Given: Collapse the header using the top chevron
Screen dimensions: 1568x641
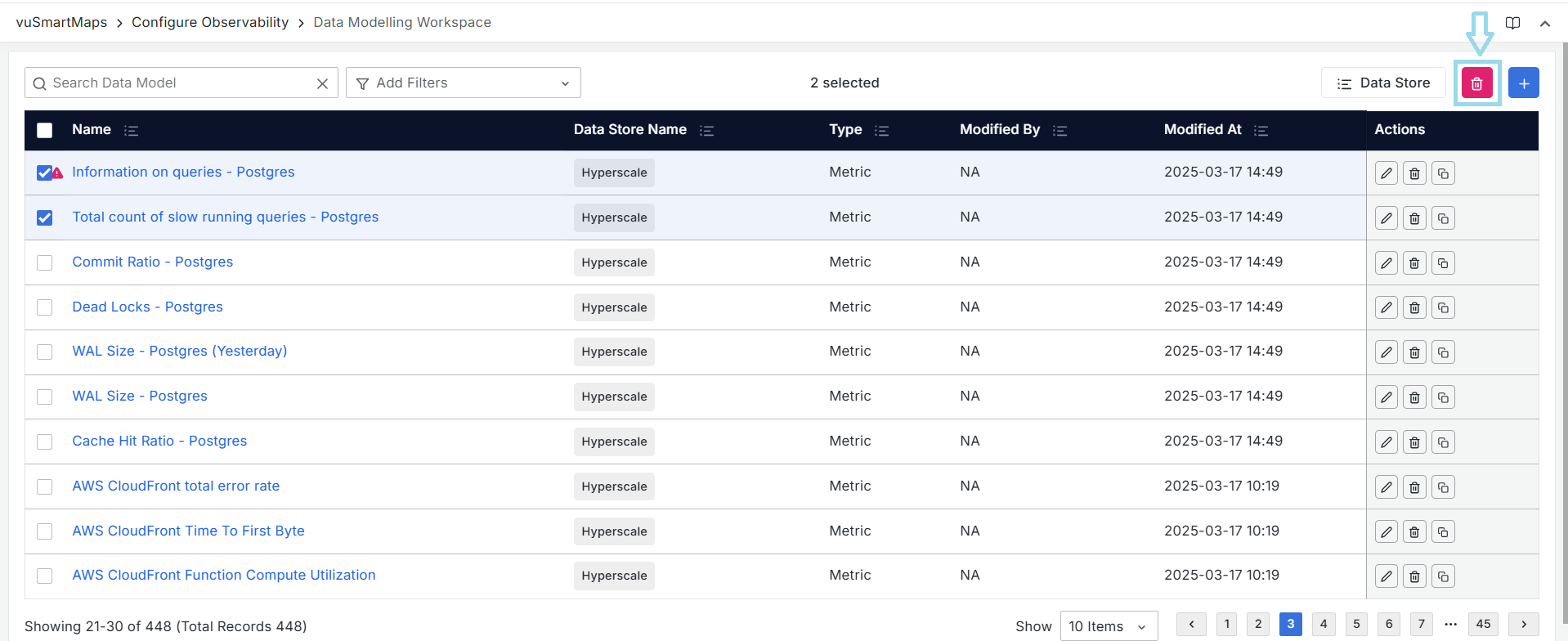Looking at the screenshot, I should (x=1544, y=24).
